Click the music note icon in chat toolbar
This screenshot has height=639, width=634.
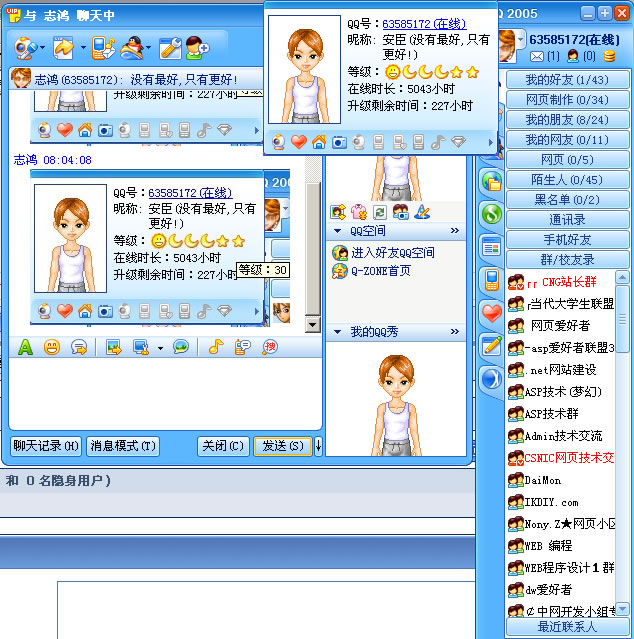tap(214, 347)
